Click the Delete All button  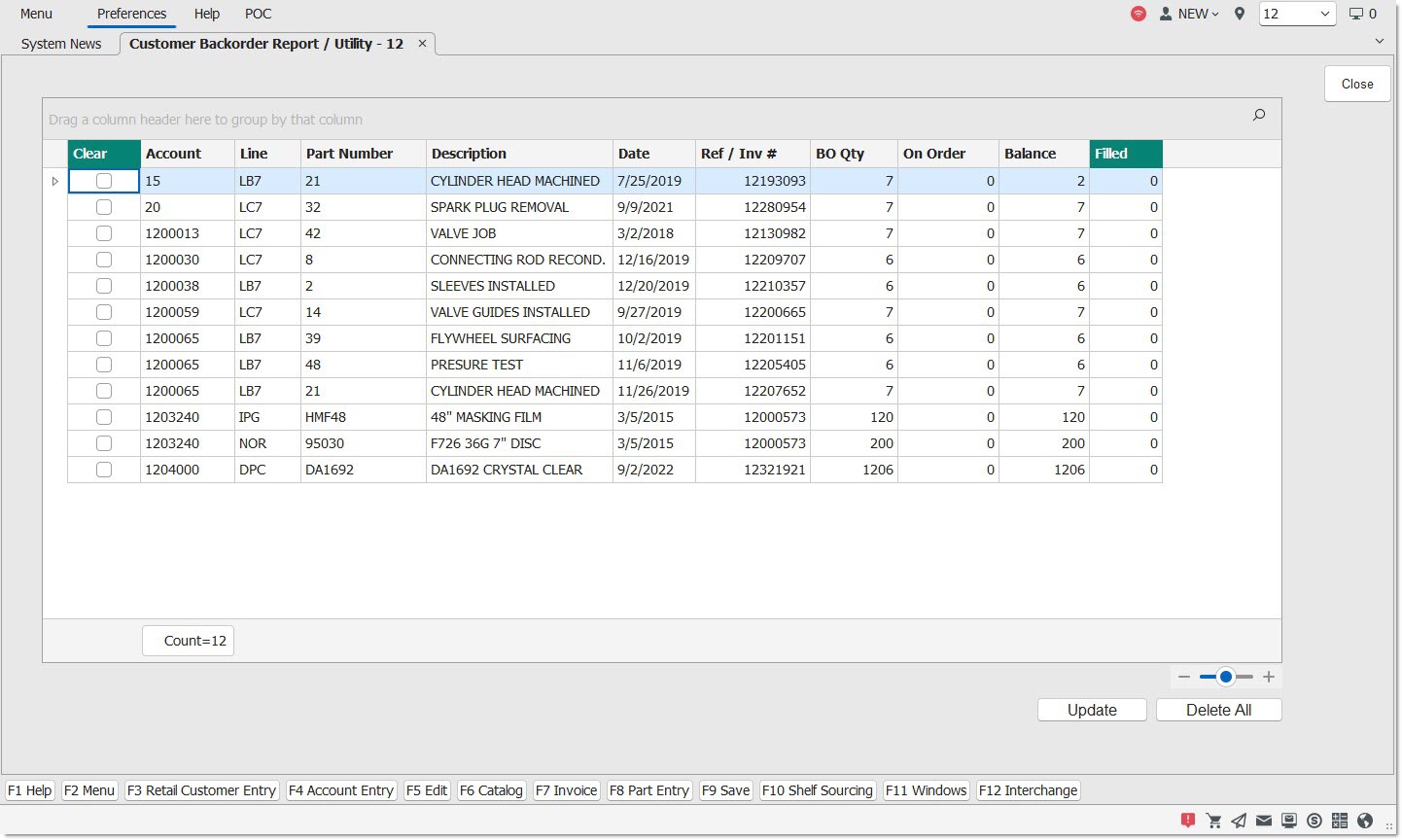click(x=1218, y=710)
